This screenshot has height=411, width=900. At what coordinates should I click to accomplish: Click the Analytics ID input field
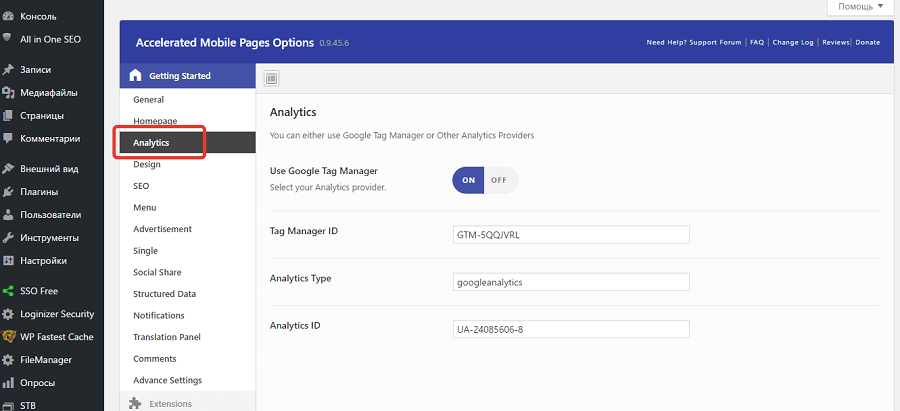point(571,329)
